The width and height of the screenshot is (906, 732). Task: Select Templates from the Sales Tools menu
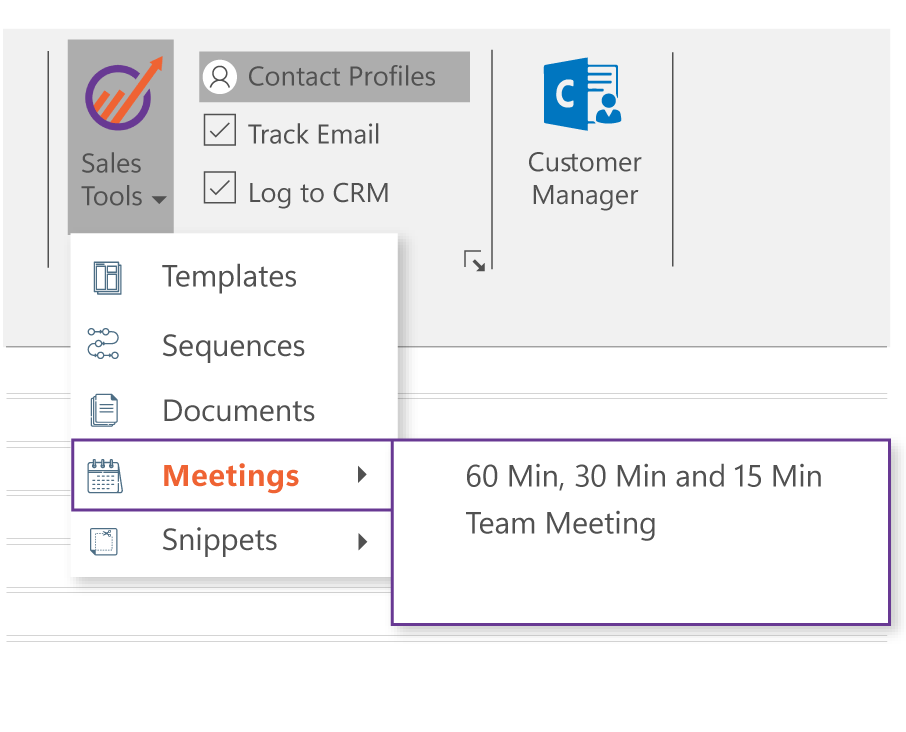click(229, 277)
